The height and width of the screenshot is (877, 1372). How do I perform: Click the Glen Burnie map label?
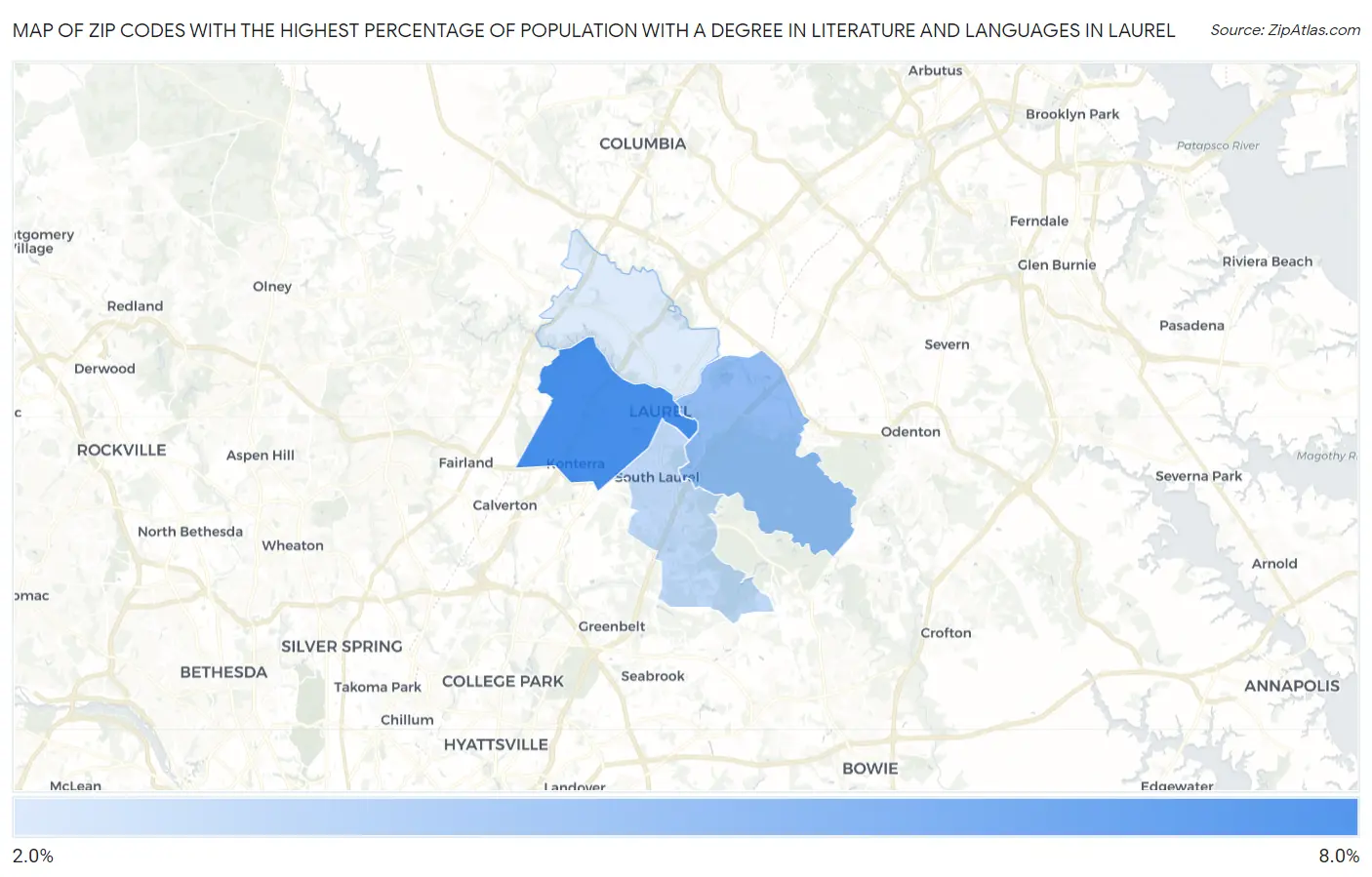tap(1057, 265)
